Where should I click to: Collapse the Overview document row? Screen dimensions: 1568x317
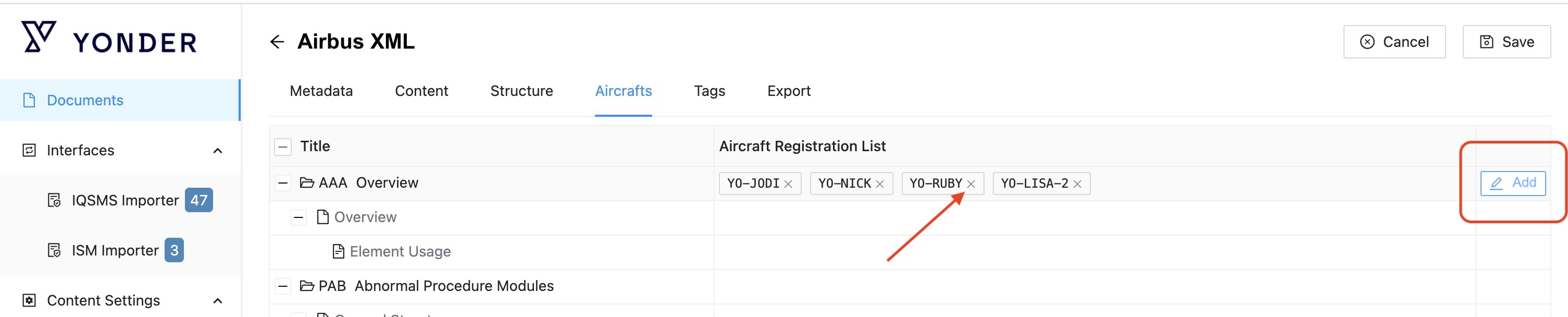pyautogui.click(x=298, y=217)
